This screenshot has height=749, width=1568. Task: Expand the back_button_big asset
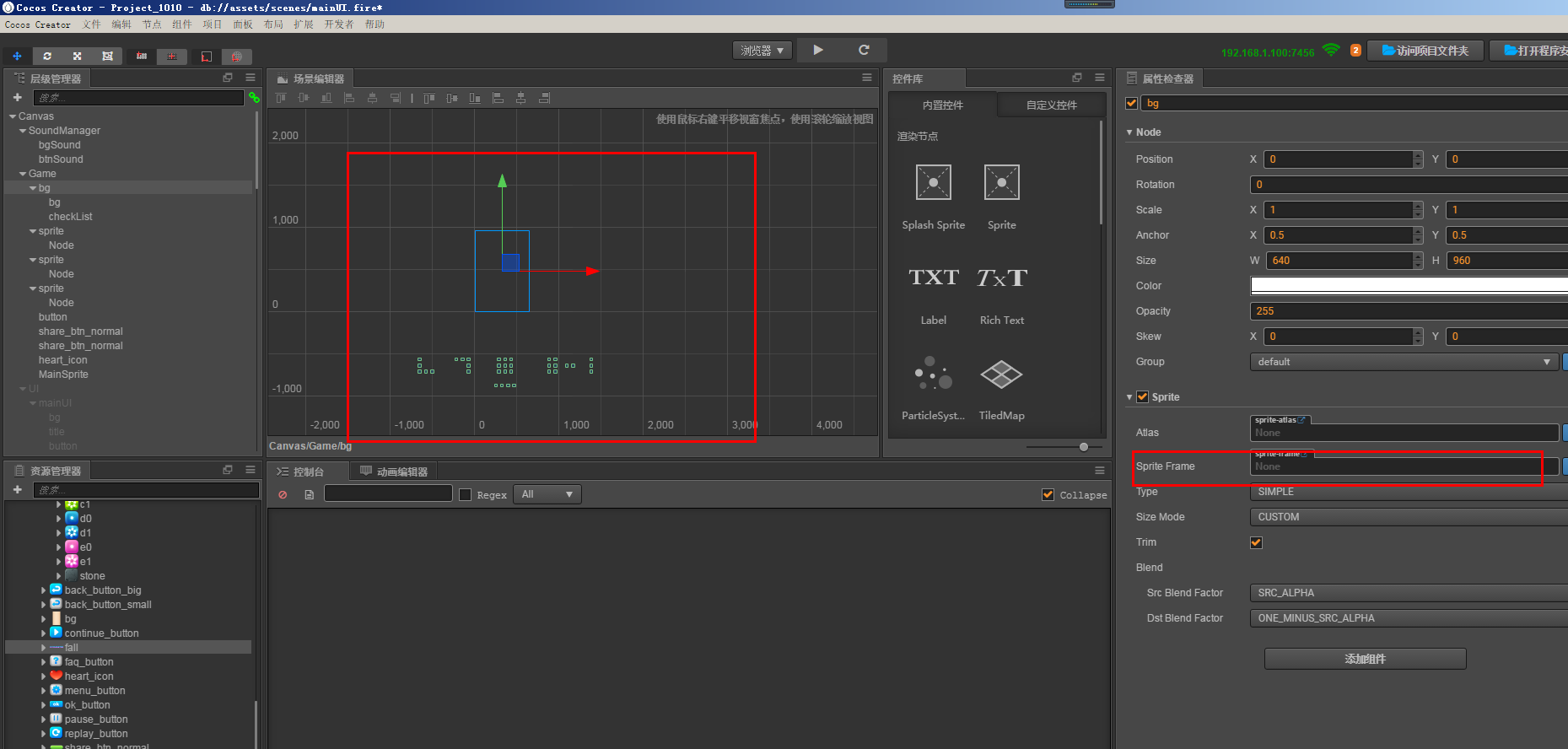point(44,590)
